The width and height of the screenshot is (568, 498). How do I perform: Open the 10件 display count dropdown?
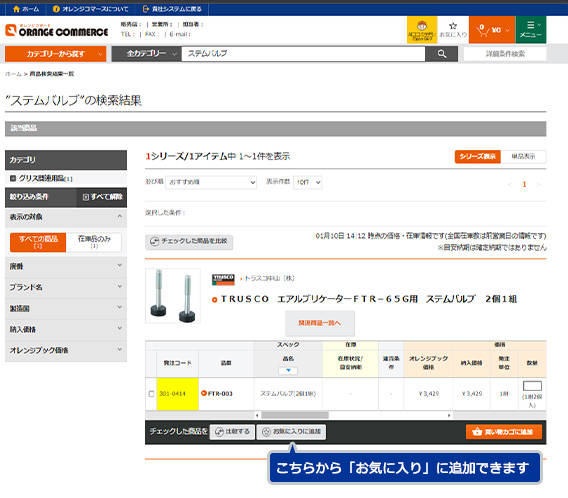pos(308,182)
